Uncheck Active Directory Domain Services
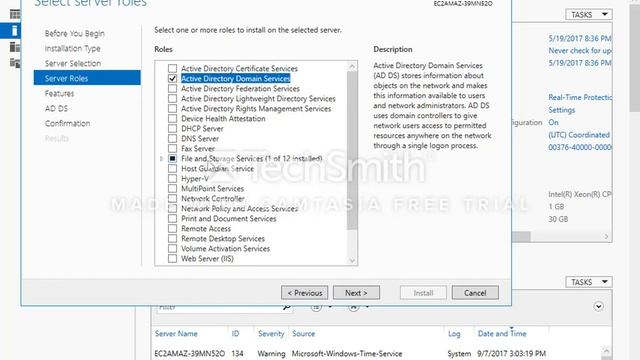640x360 pixels. point(173,78)
